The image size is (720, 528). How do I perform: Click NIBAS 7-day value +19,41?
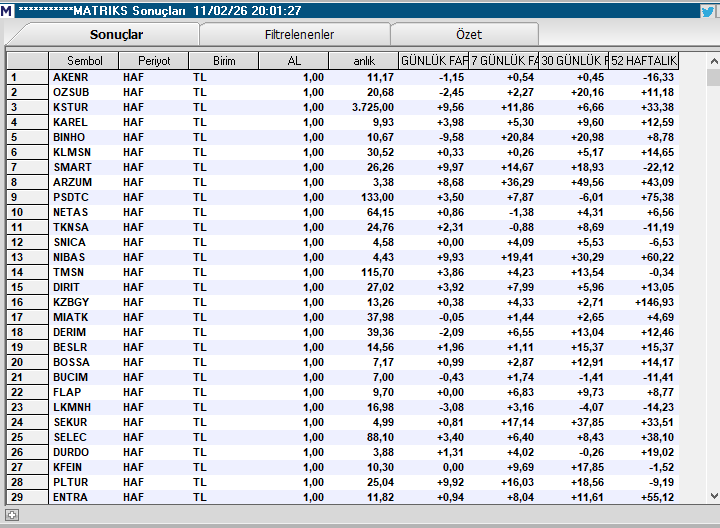pos(518,257)
